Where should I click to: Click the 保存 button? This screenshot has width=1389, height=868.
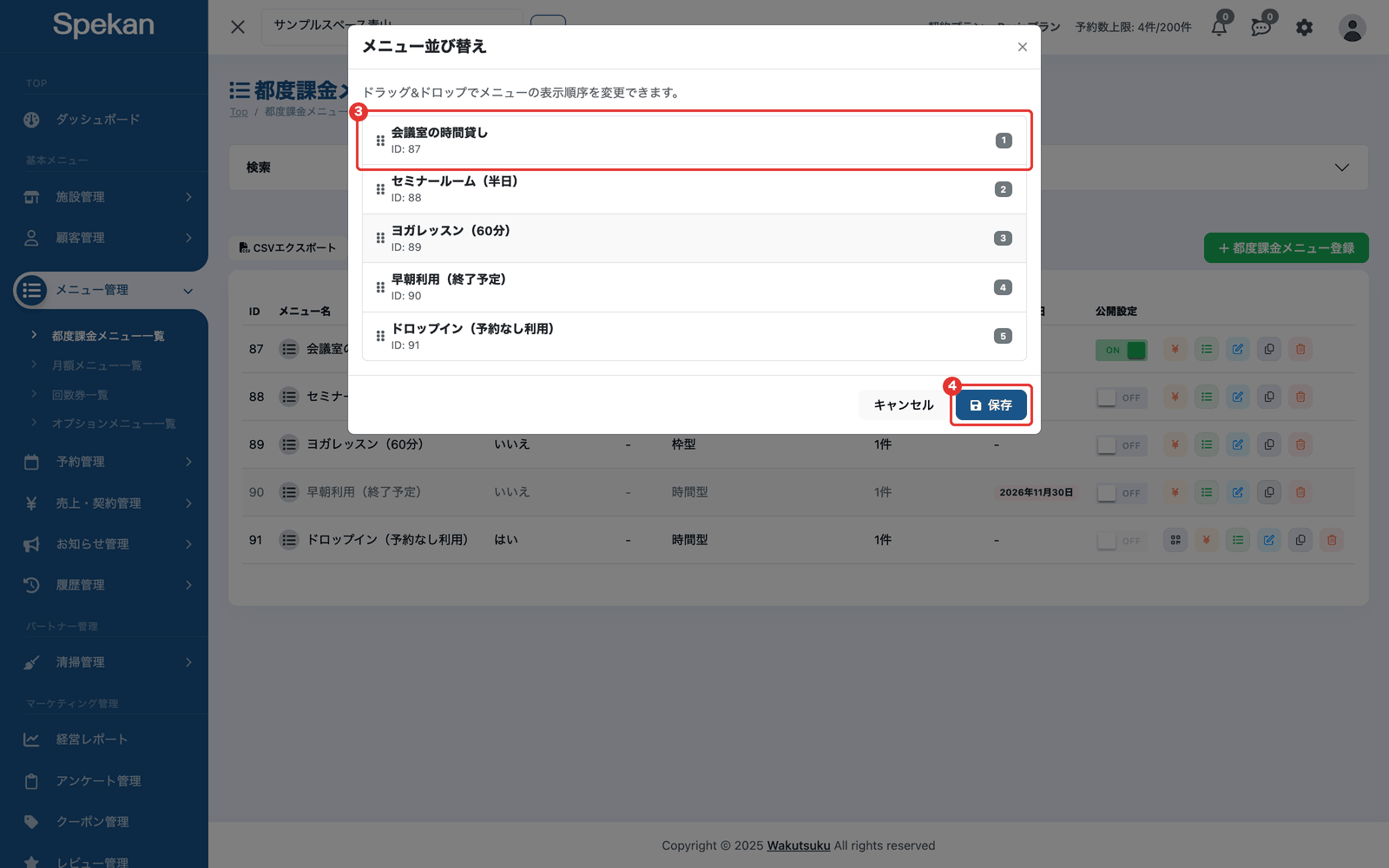tap(991, 405)
